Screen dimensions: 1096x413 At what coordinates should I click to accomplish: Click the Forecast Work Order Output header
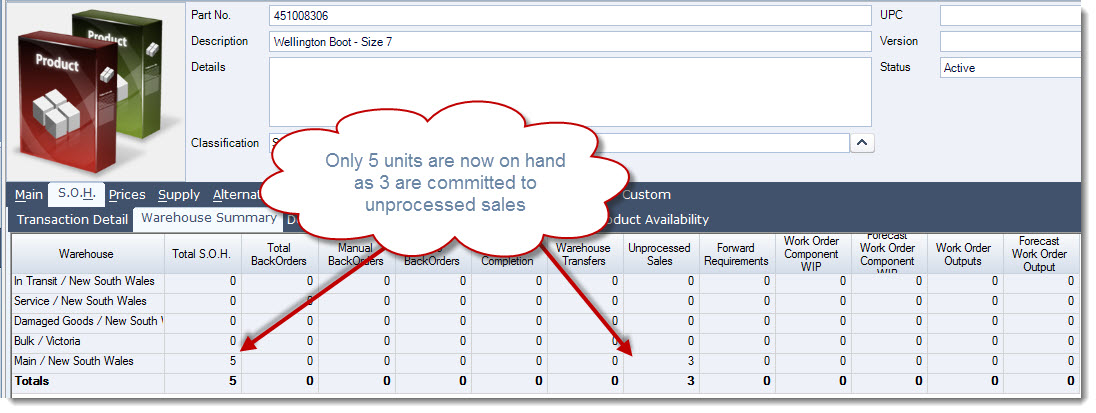pos(1039,254)
